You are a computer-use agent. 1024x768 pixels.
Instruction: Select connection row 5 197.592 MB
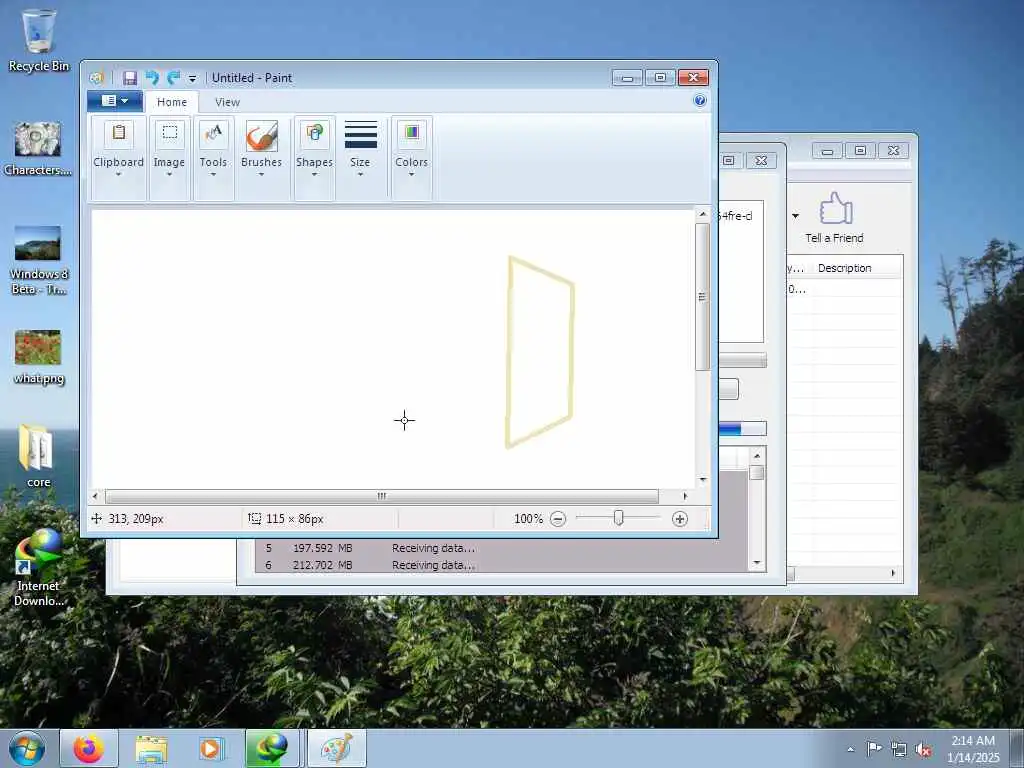coord(502,548)
